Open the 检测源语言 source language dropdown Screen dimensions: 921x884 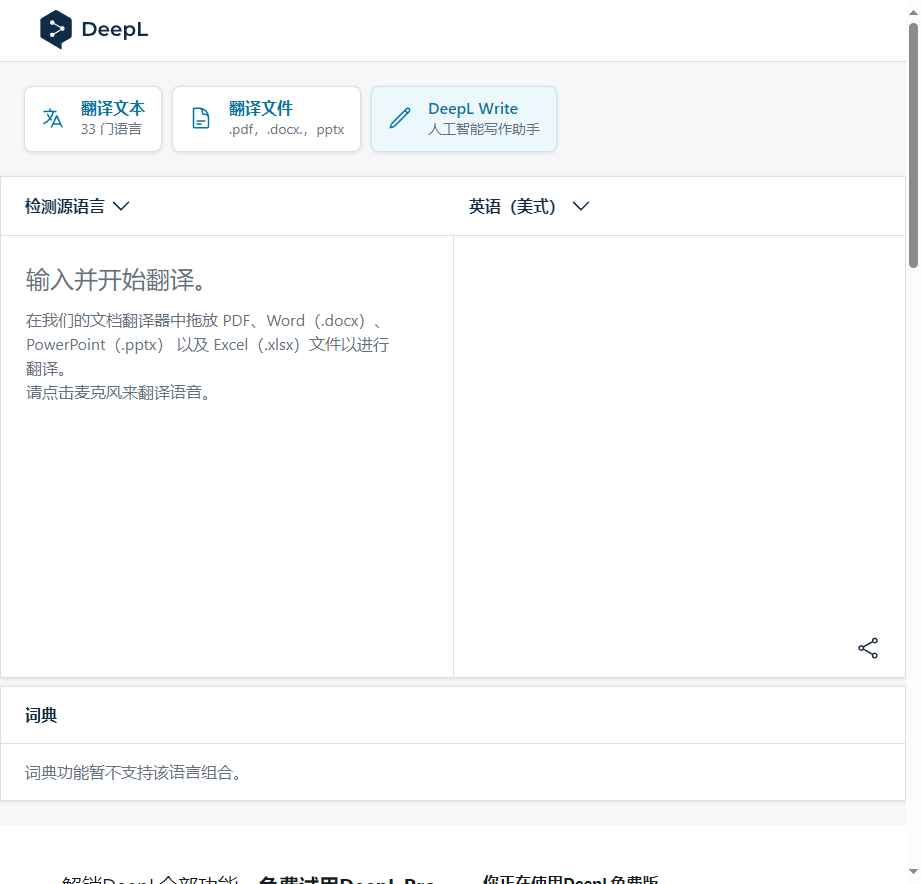pos(77,206)
